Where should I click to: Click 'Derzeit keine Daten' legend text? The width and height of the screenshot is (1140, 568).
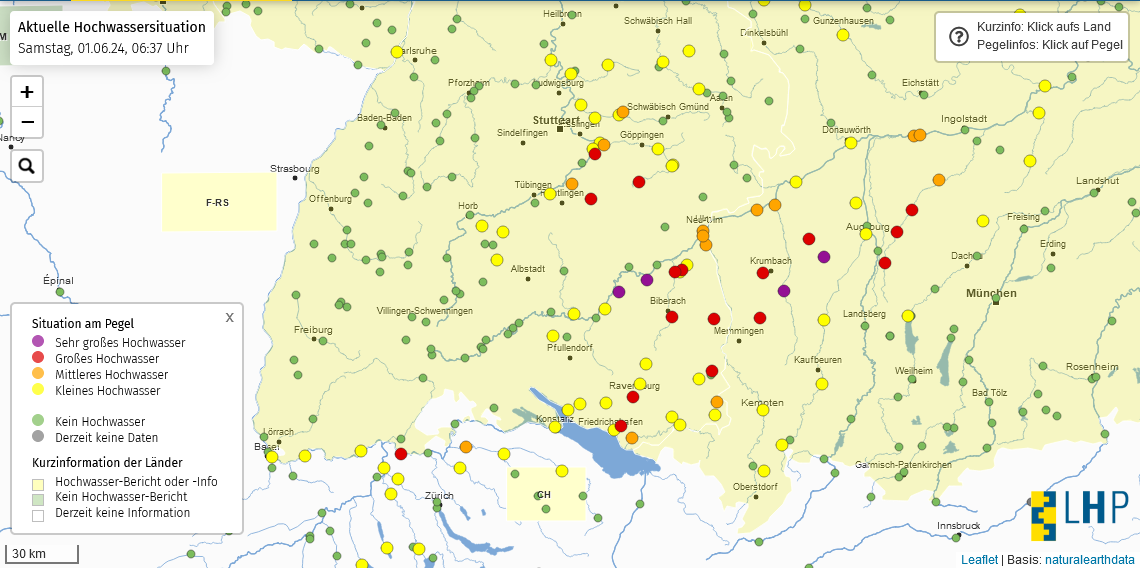[x=106, y=437]
